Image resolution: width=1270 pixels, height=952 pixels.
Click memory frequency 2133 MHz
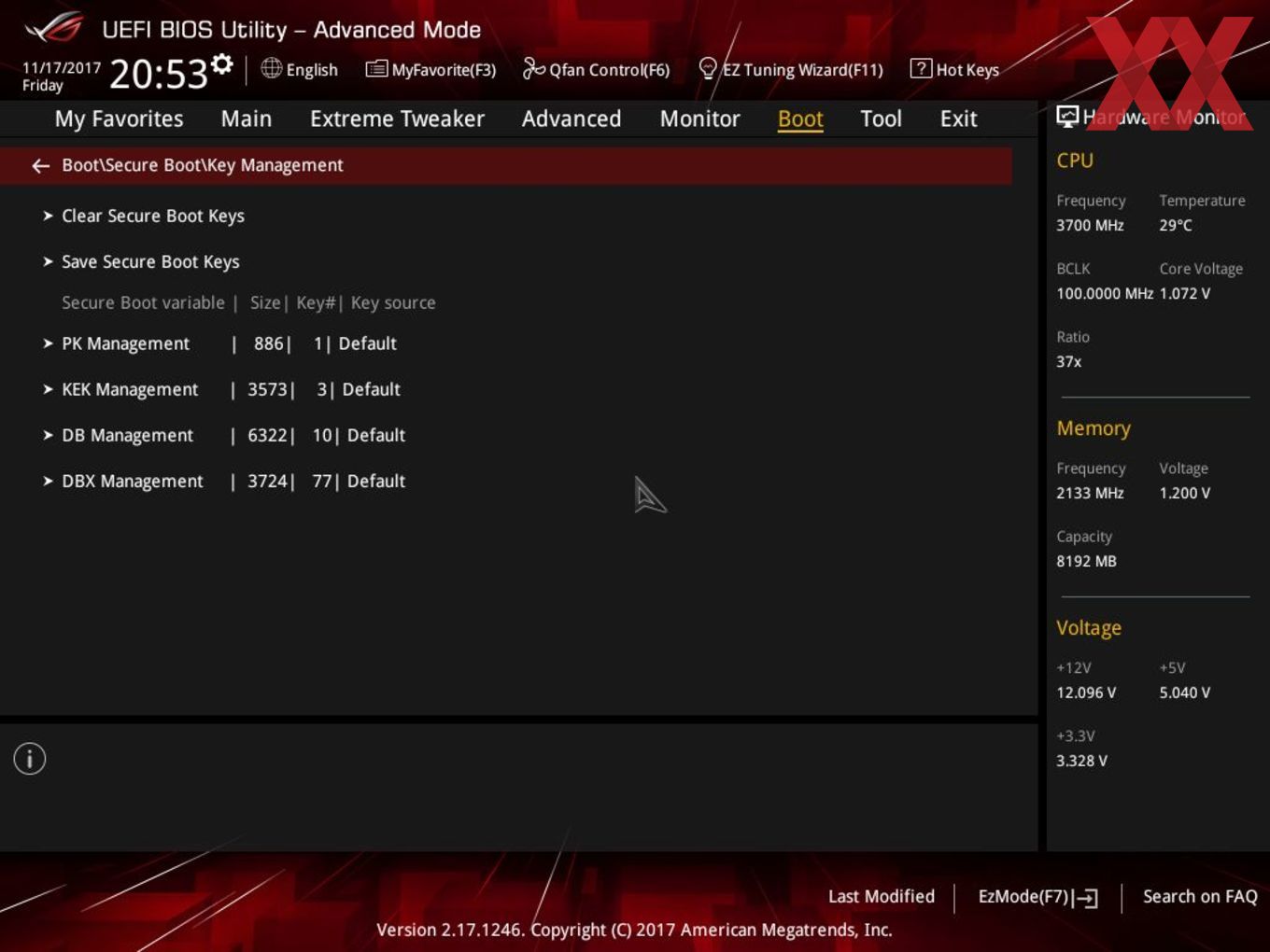pyautogui.click(x=1090, y=493)
